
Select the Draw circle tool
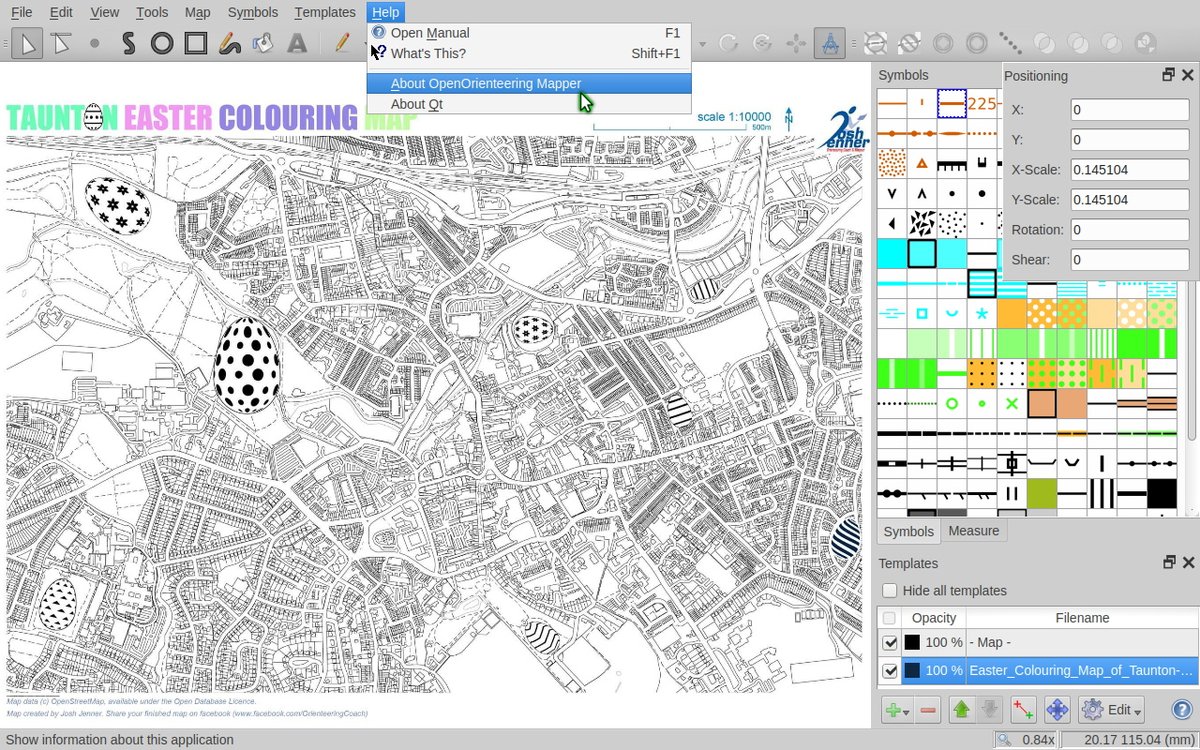pyautogui.click(x=162, y=43)
